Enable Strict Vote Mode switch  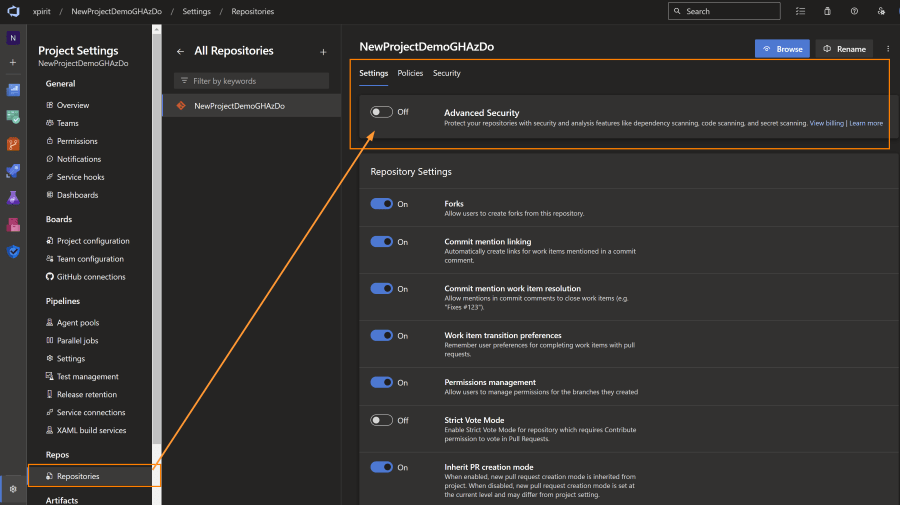pyautogui.click(x=381, y=420)
